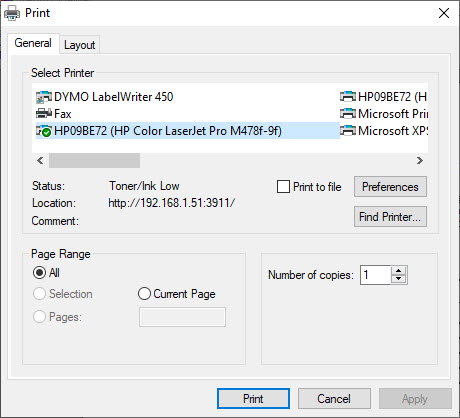Screen dimensions: 460x418
Task: Select default HP Color LaserJet Pro icon
Action: (44, 131)
